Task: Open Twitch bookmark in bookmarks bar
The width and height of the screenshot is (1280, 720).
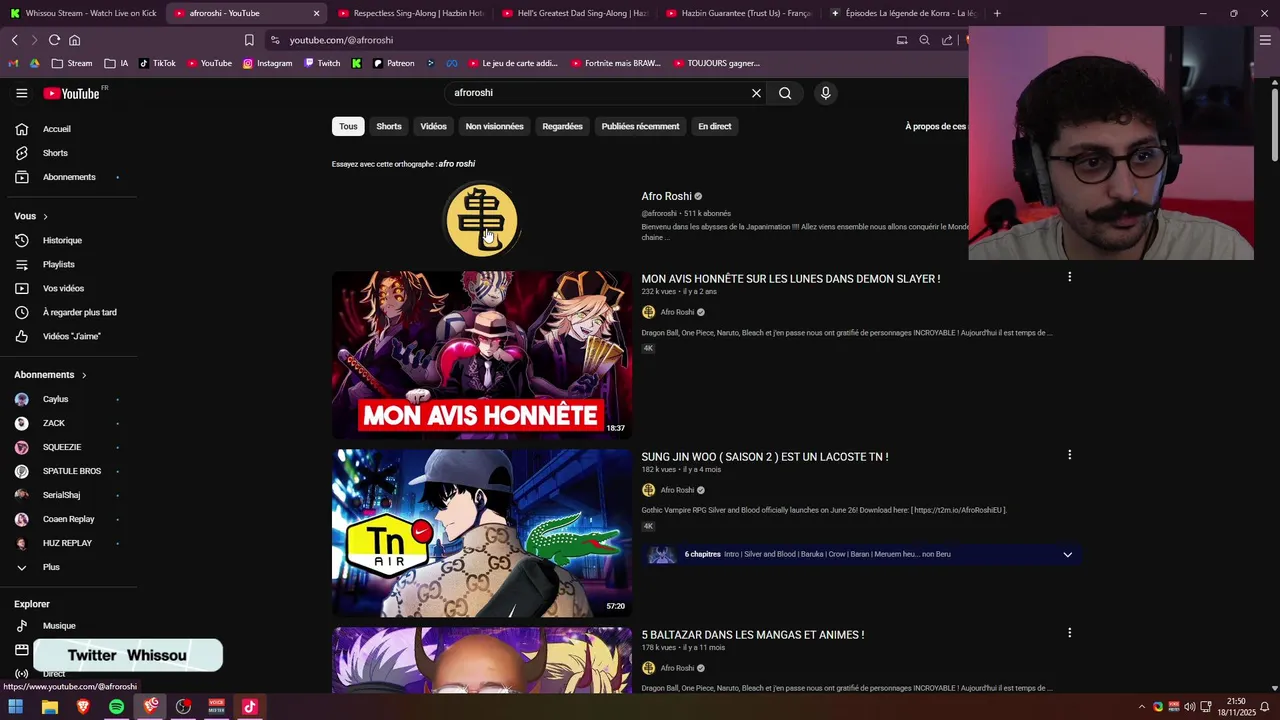Action: click(x=322, y=63)
